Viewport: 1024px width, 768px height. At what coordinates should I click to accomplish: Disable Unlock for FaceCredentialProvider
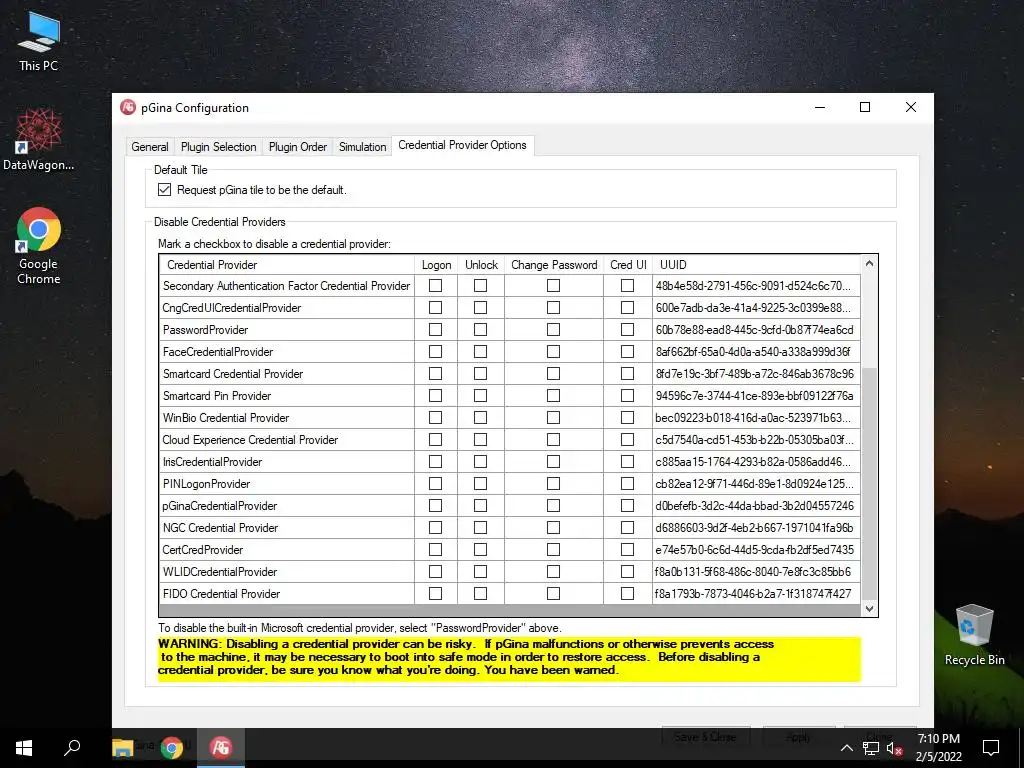(481, 351)
